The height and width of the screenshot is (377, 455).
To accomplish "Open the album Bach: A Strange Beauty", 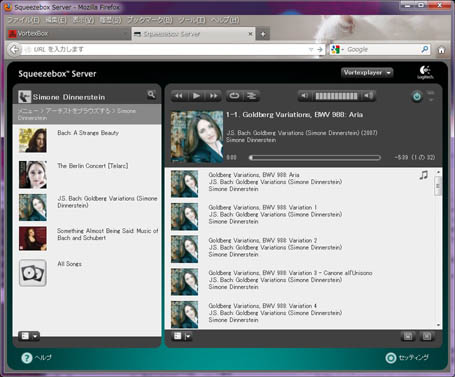I will point(88,133).
